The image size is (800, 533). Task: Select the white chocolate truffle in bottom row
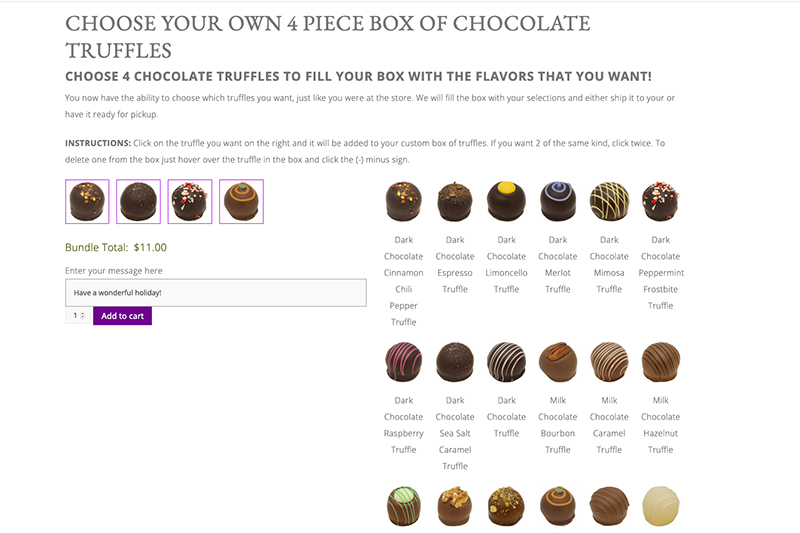(661, 506)
